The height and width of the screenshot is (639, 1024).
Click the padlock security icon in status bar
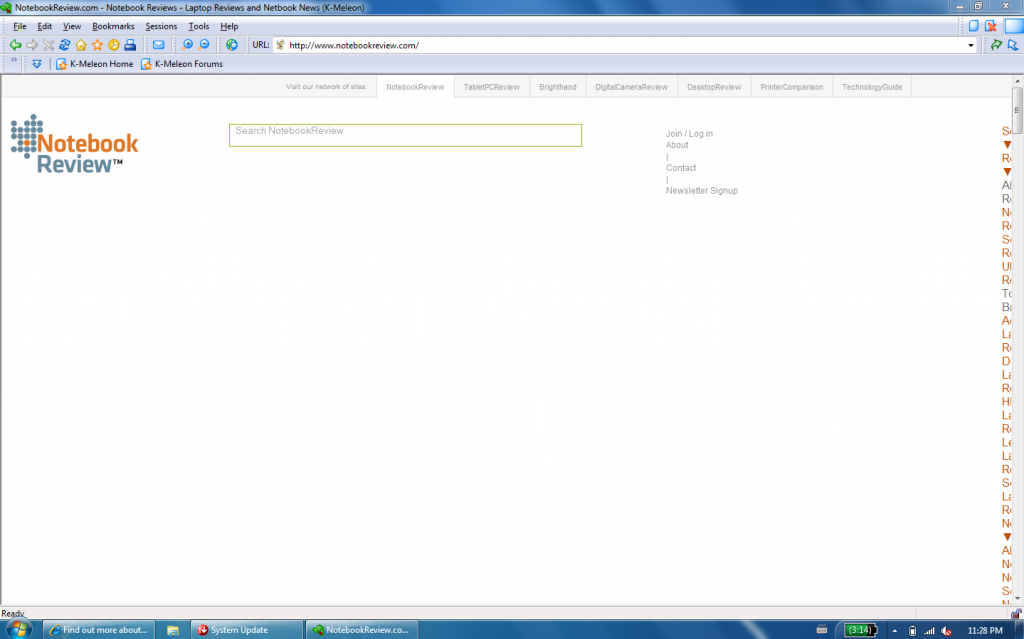tap(1016, 614)
